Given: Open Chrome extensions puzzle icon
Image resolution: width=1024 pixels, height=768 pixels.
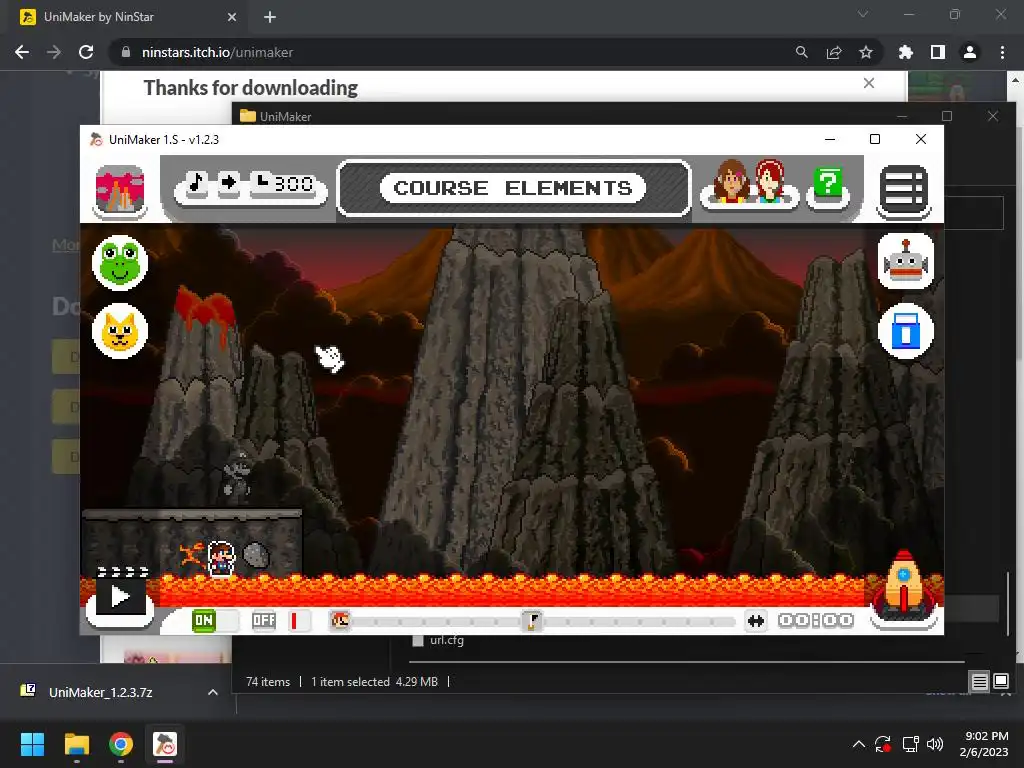Looking at the screenshot, I should [x=906, y=52].
